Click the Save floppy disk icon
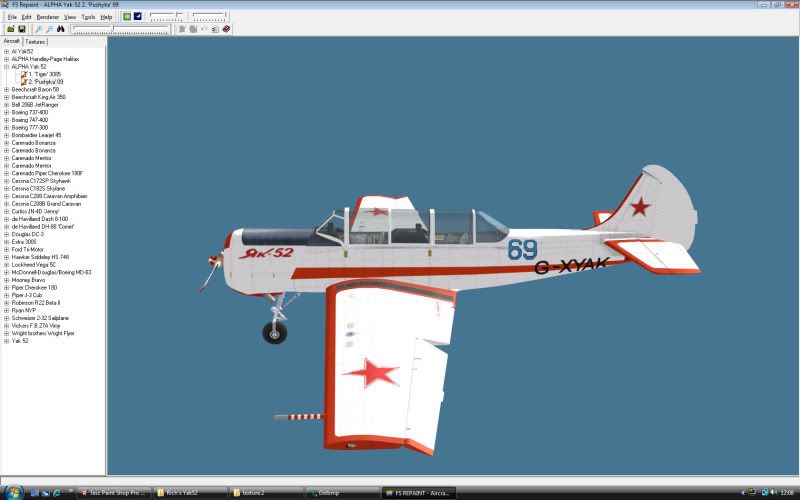Viewport: 800px width, 500px height. click(21, 29)
